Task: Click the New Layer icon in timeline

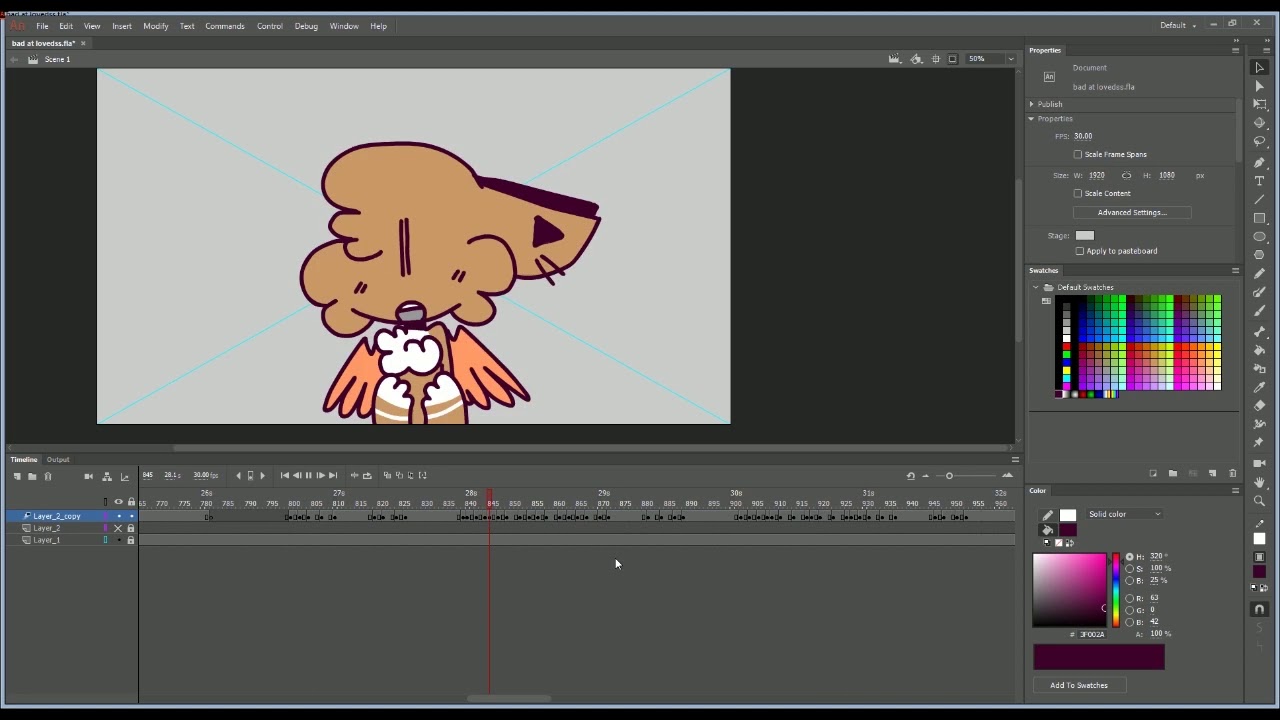Action: click(17, 476)
